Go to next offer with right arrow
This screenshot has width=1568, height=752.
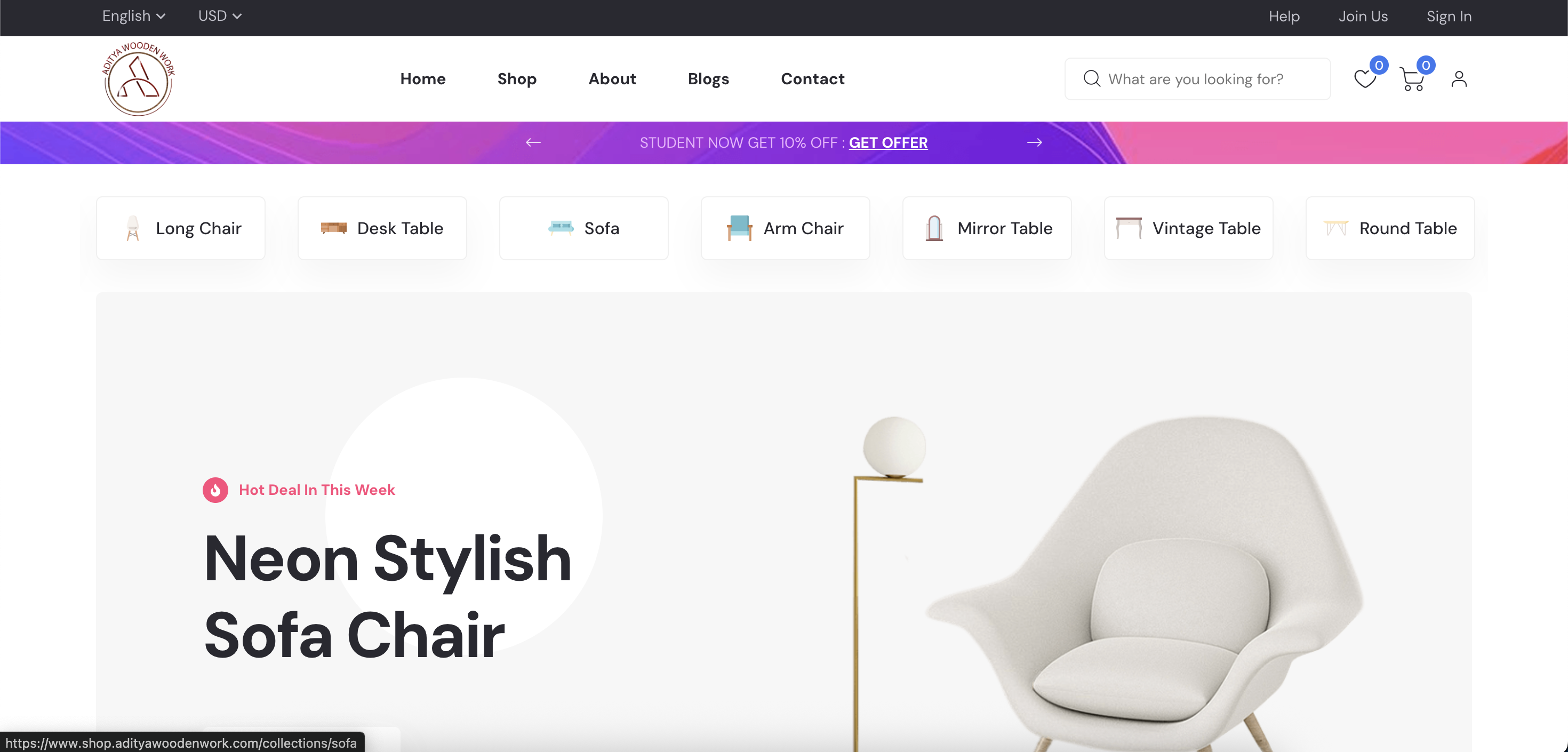point(1034,142)
